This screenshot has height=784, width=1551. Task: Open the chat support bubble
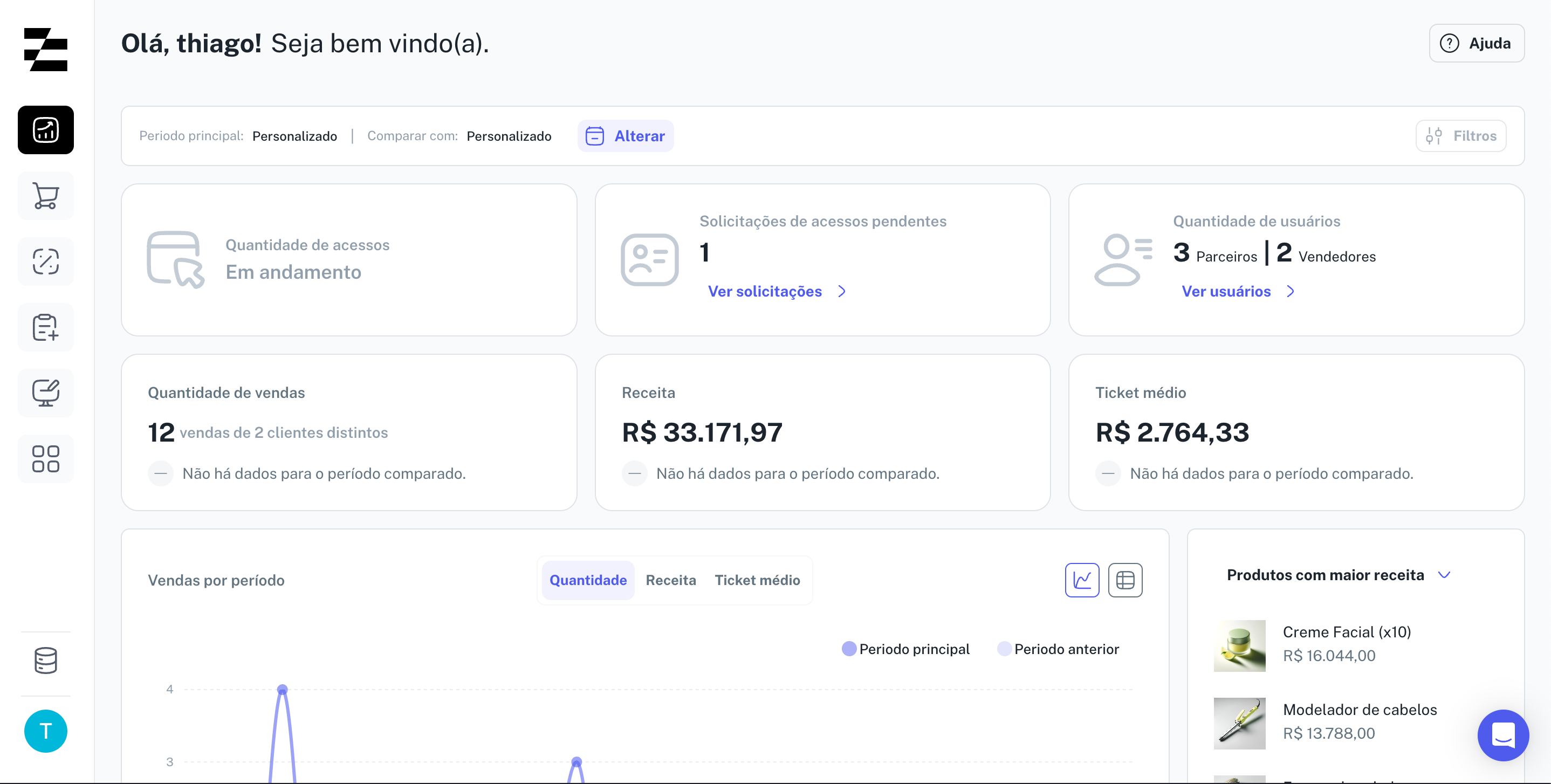1503,735
